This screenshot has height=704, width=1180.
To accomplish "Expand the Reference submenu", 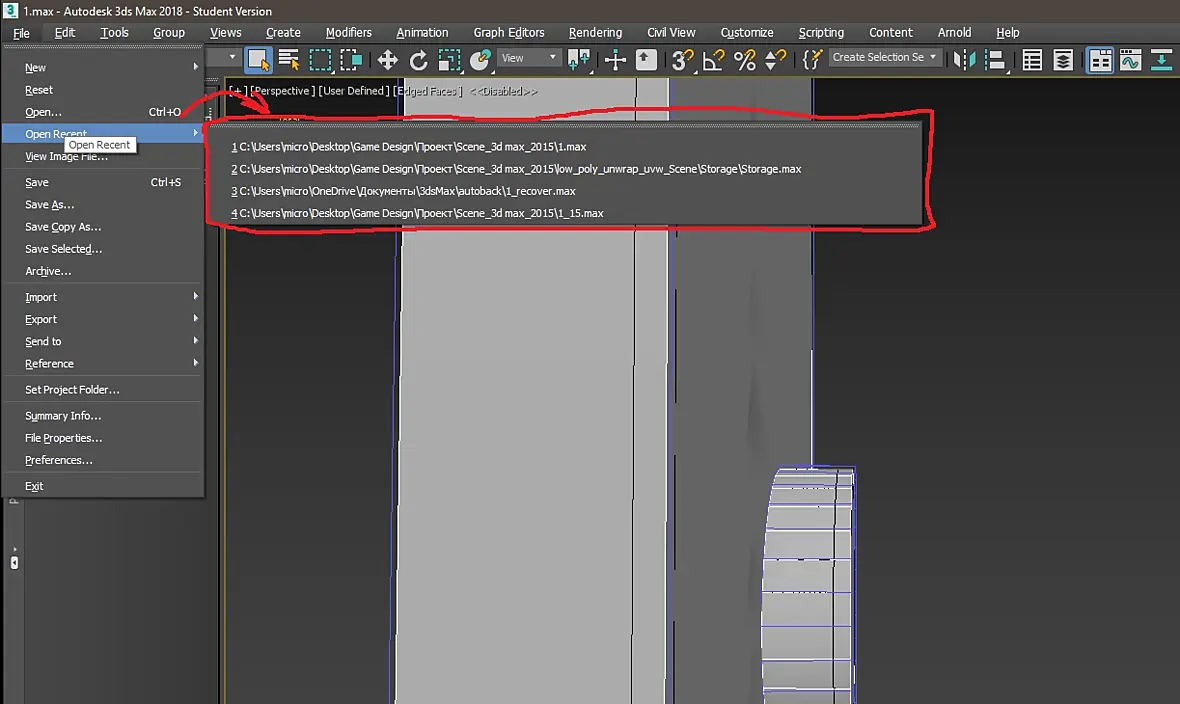I will coord(103,364).
